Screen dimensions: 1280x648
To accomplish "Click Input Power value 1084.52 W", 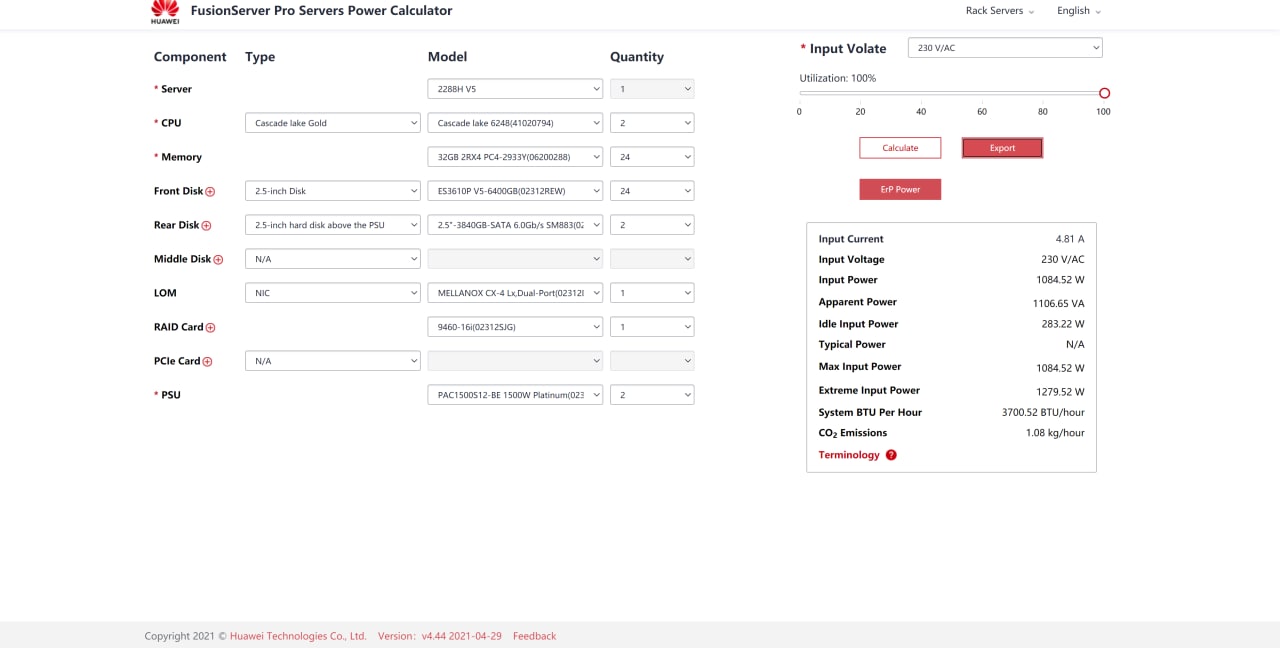I will click(x=1058, y=280).
